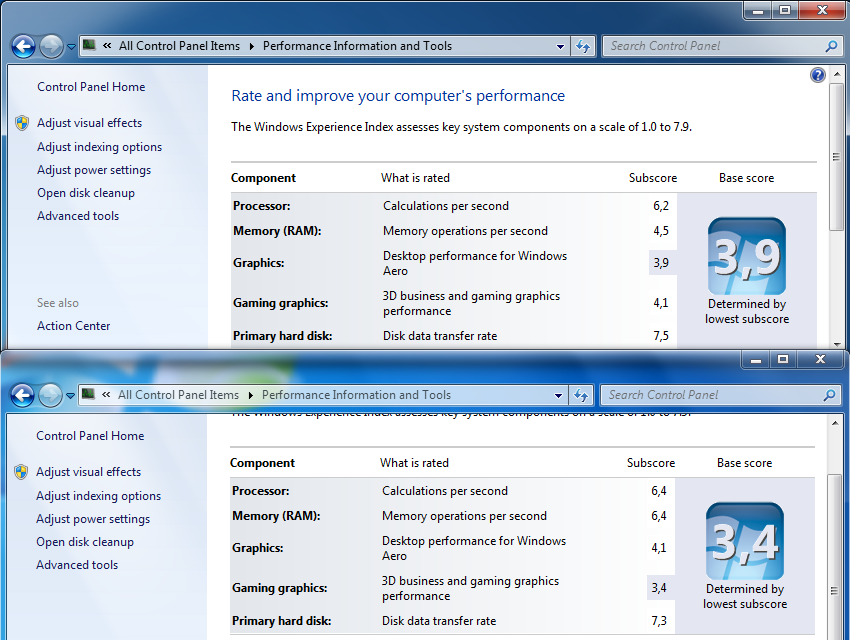Click search magnifier icon in top window
The height and width of the screenshot is (640, 850).
point(831,46)
